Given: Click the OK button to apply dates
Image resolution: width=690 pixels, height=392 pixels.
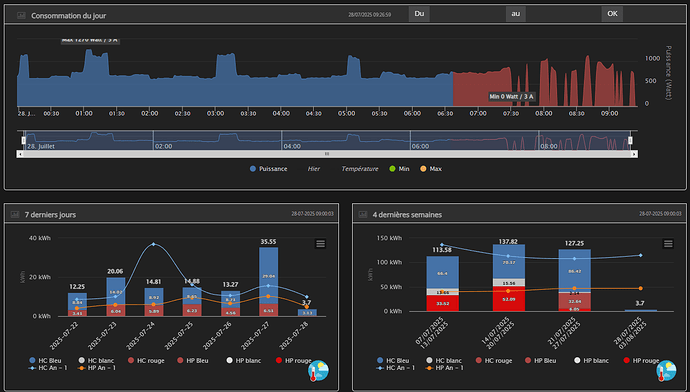Looking at the screenshot, I should coord(612,14).
